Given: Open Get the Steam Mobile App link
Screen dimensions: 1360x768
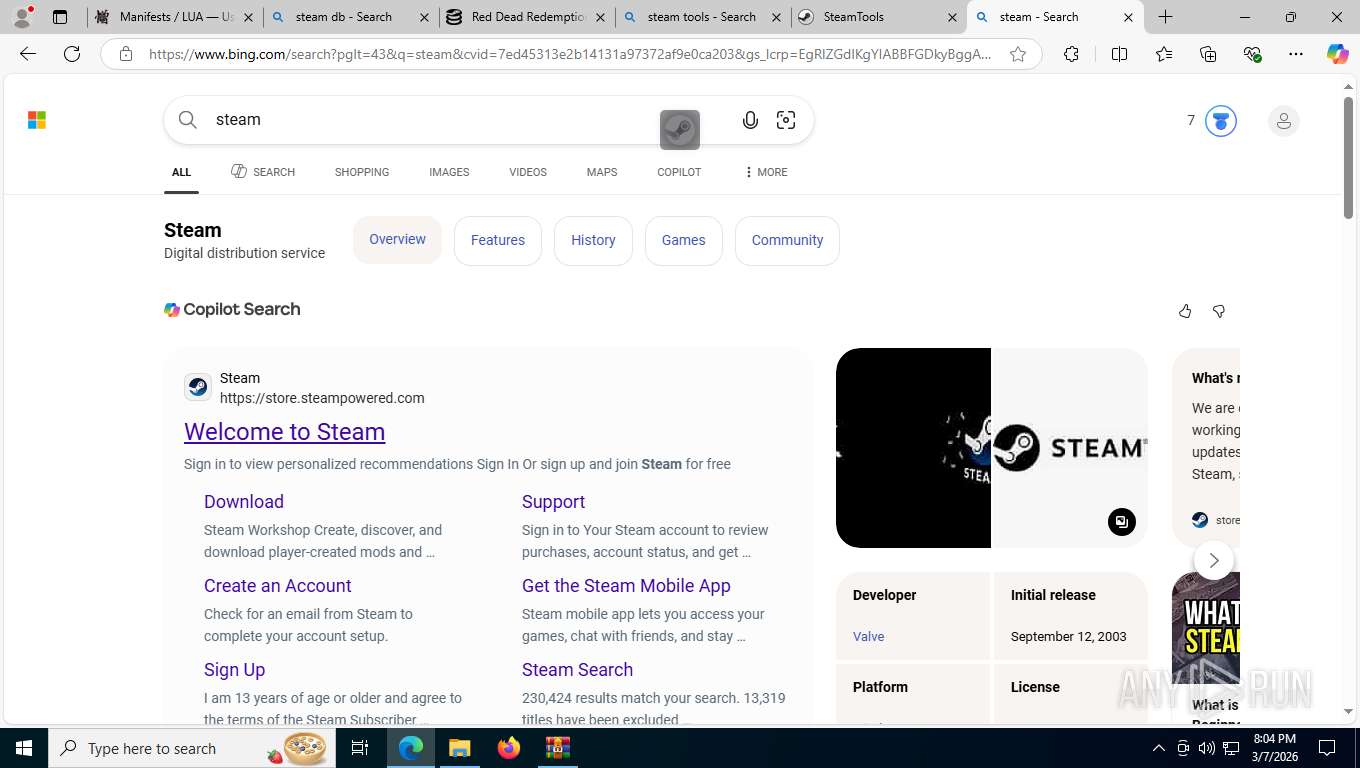Looking at the screenshot, I should pyautogui.click(x=626, y=586).
